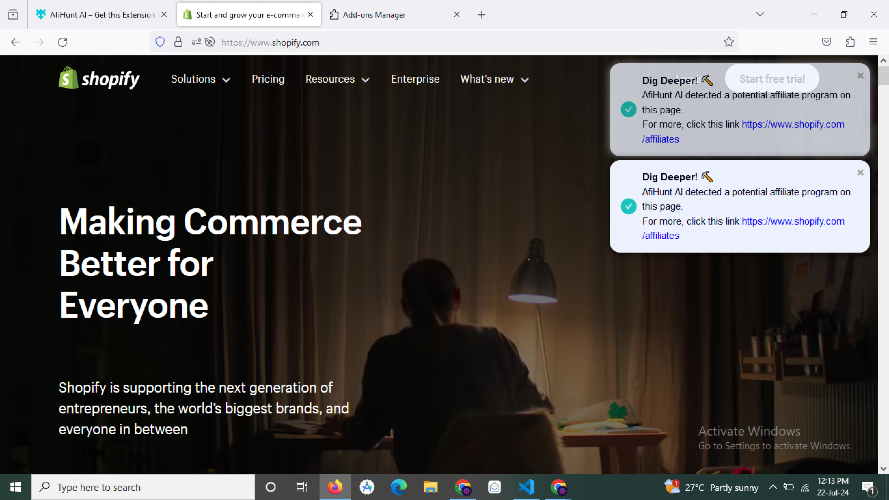Reload the page with the refresh icon

pyautogui.click(x=62, y=42)
